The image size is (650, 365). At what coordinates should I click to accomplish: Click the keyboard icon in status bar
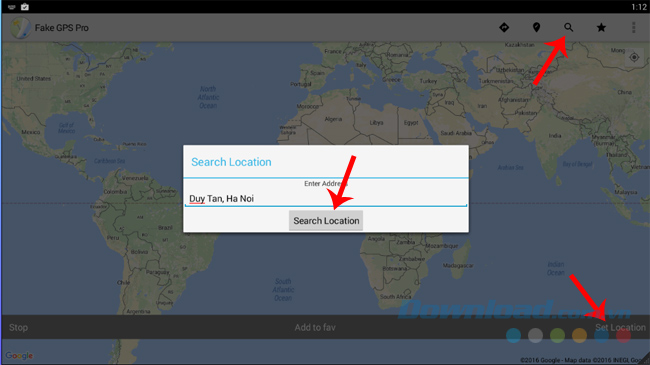[x=11, y=7]
